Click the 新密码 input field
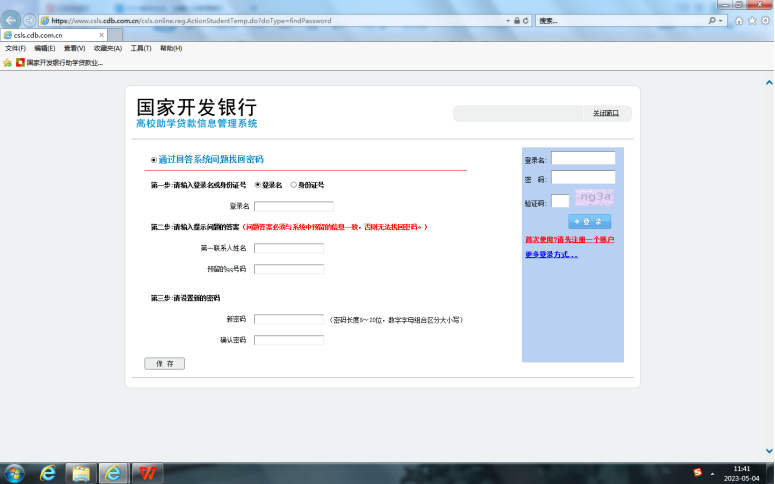Screen dimensions: 775x484 pos(289,320)
